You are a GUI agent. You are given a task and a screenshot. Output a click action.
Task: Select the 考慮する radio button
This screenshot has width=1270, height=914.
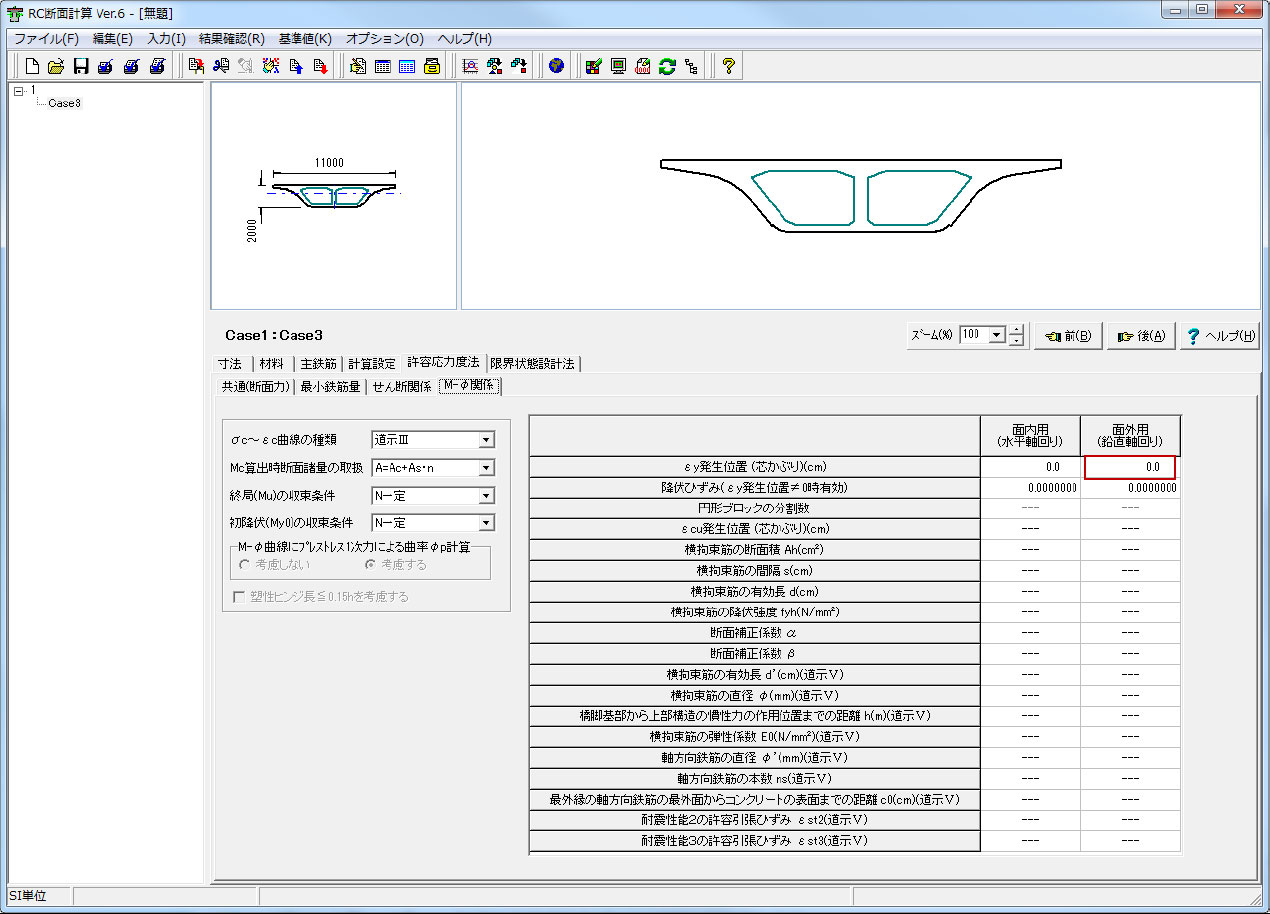click(x=370, y=565)
